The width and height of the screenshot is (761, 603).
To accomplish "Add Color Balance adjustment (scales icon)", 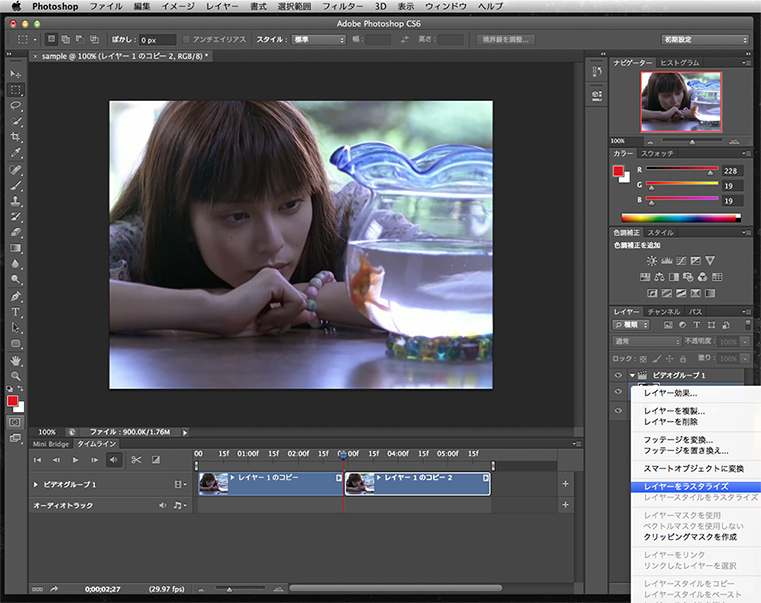I will (659, 277).
